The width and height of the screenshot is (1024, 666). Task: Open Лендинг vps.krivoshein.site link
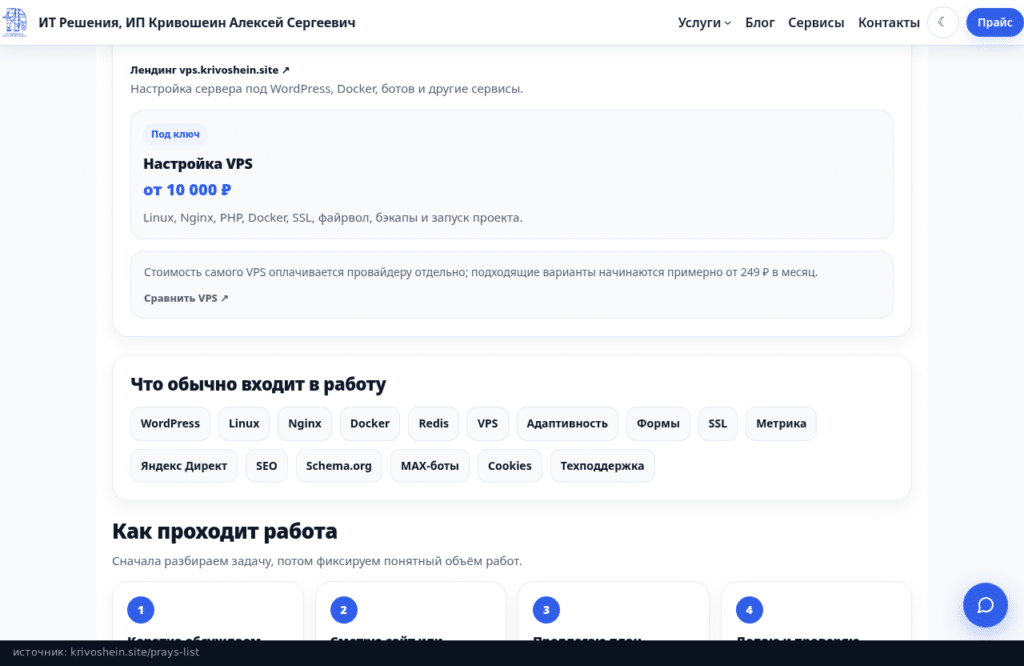[x=210, y=70]
